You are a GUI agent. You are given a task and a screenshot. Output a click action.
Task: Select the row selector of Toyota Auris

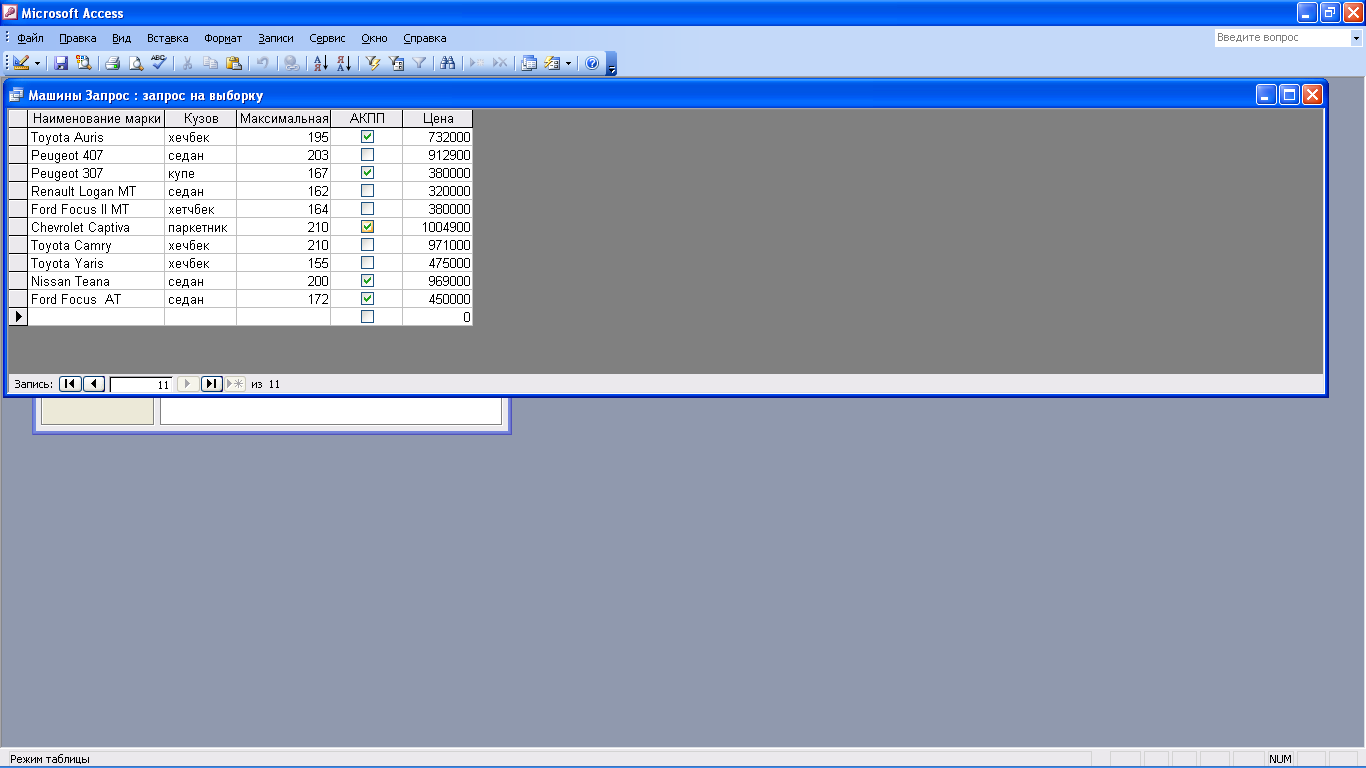point(18,137)
